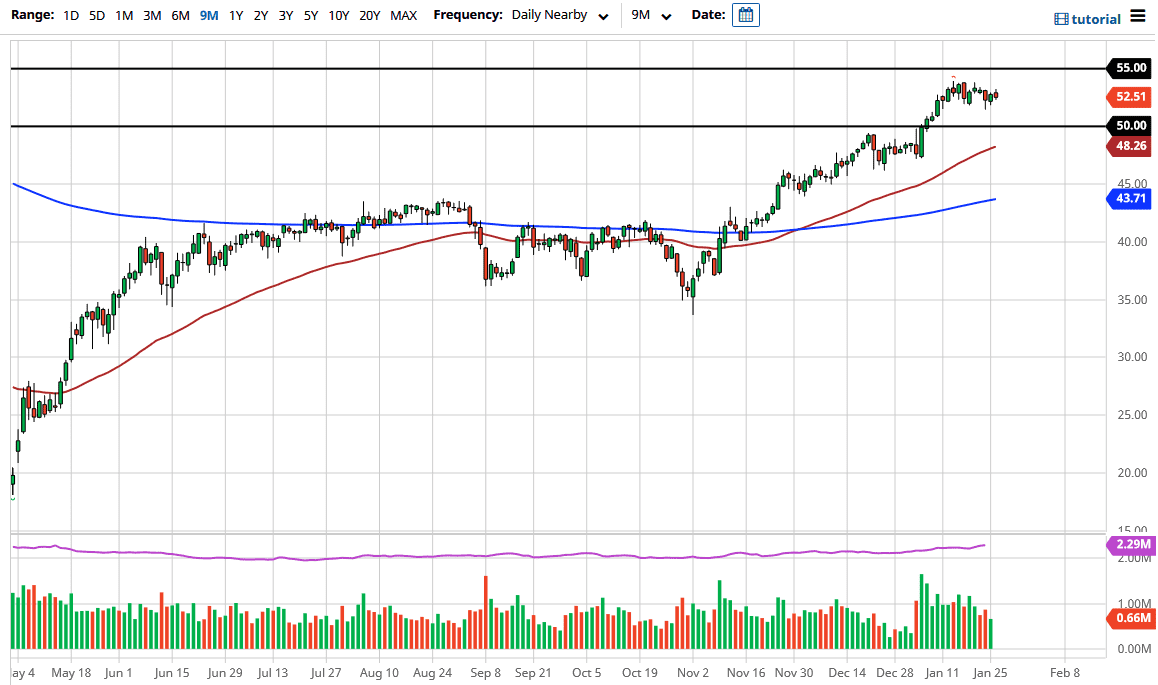Select the 10Y range option
Viewport: 1158px width, 685px height.
[x=338, y=15]
